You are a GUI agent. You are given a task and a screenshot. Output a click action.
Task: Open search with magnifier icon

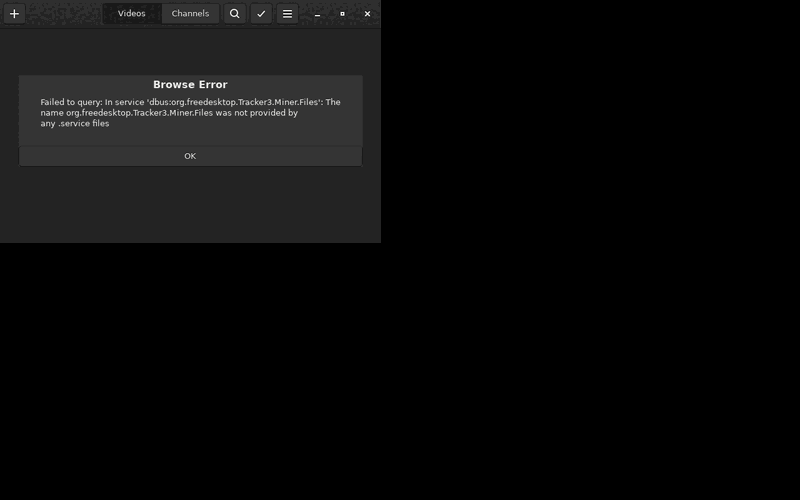click(x=235, y=14)
